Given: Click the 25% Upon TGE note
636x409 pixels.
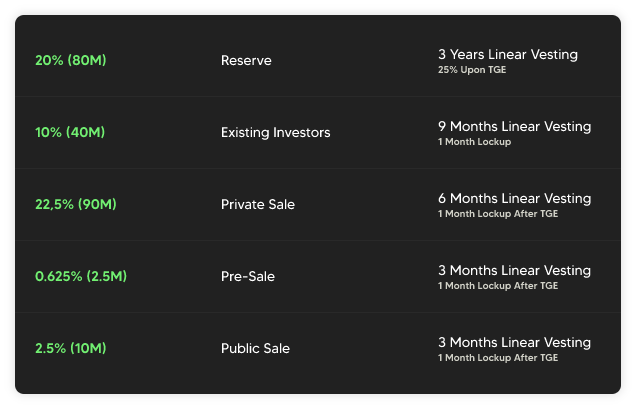Looking at the screenshot, I should coord(472,70).
